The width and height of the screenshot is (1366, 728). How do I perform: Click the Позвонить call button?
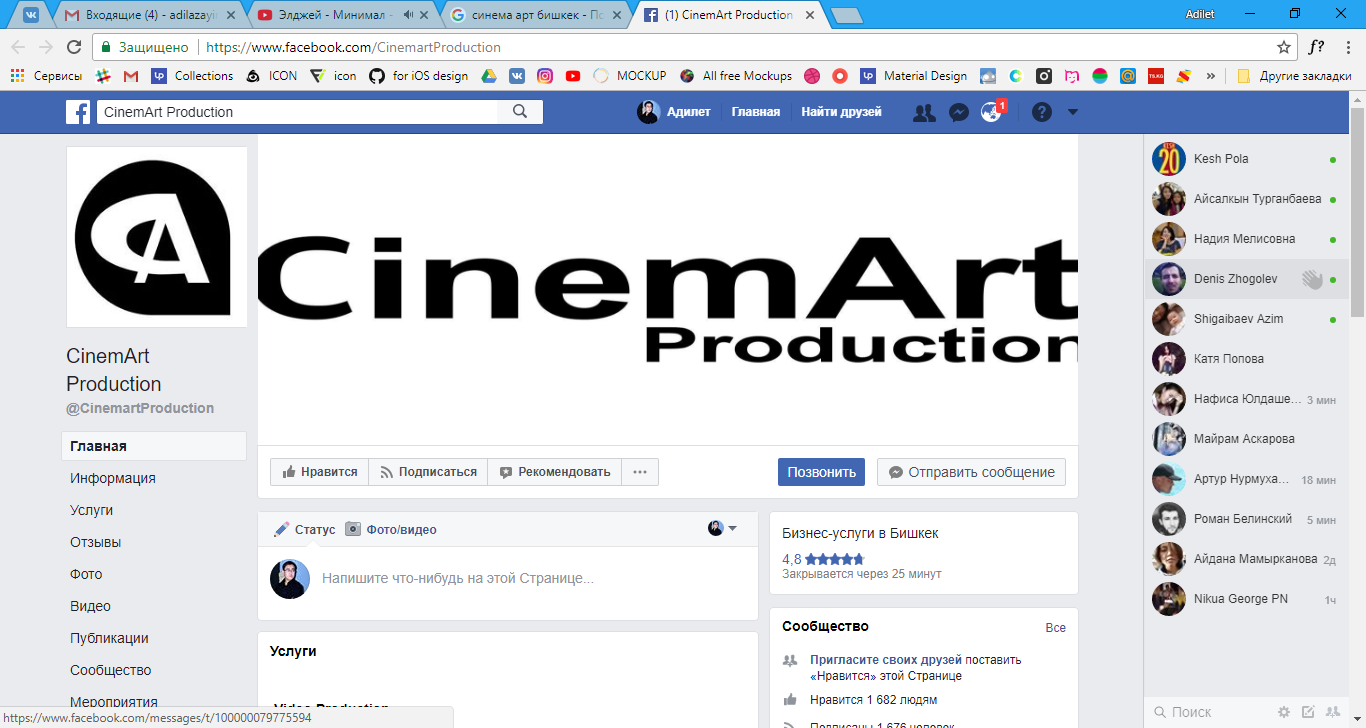[821, 472]
